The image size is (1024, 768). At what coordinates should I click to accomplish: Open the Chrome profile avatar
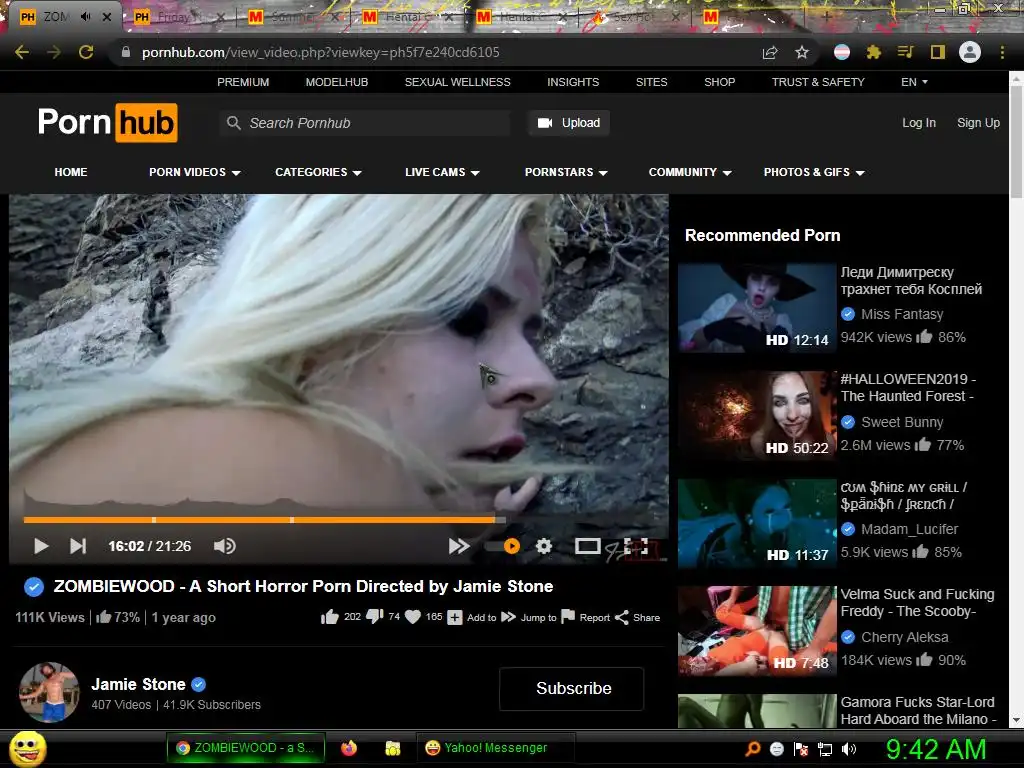point(970,52)
